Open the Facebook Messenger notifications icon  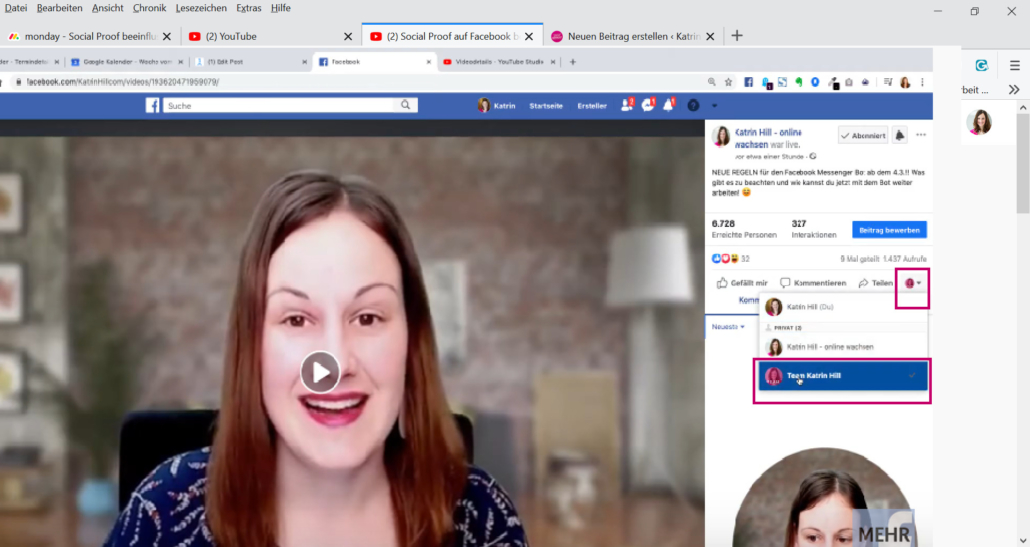click(x=648, y=105)
